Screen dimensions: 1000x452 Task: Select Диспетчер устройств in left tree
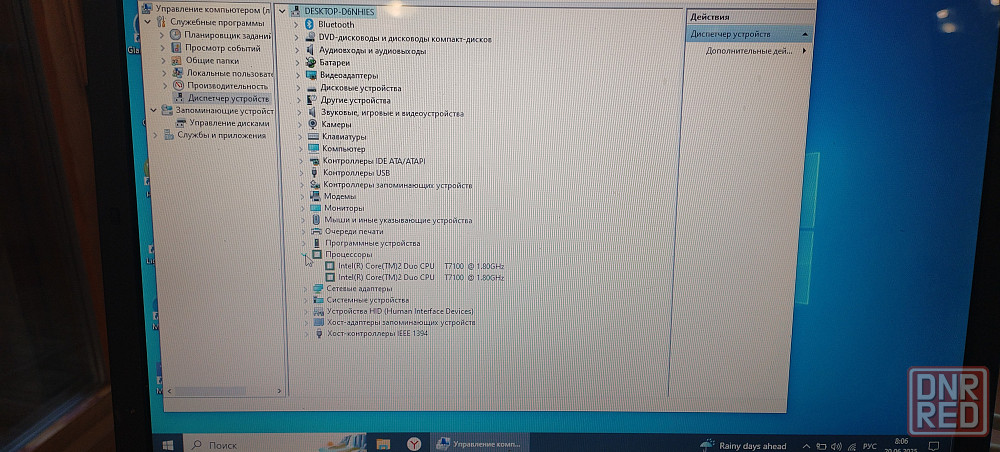tap(228, 98)
